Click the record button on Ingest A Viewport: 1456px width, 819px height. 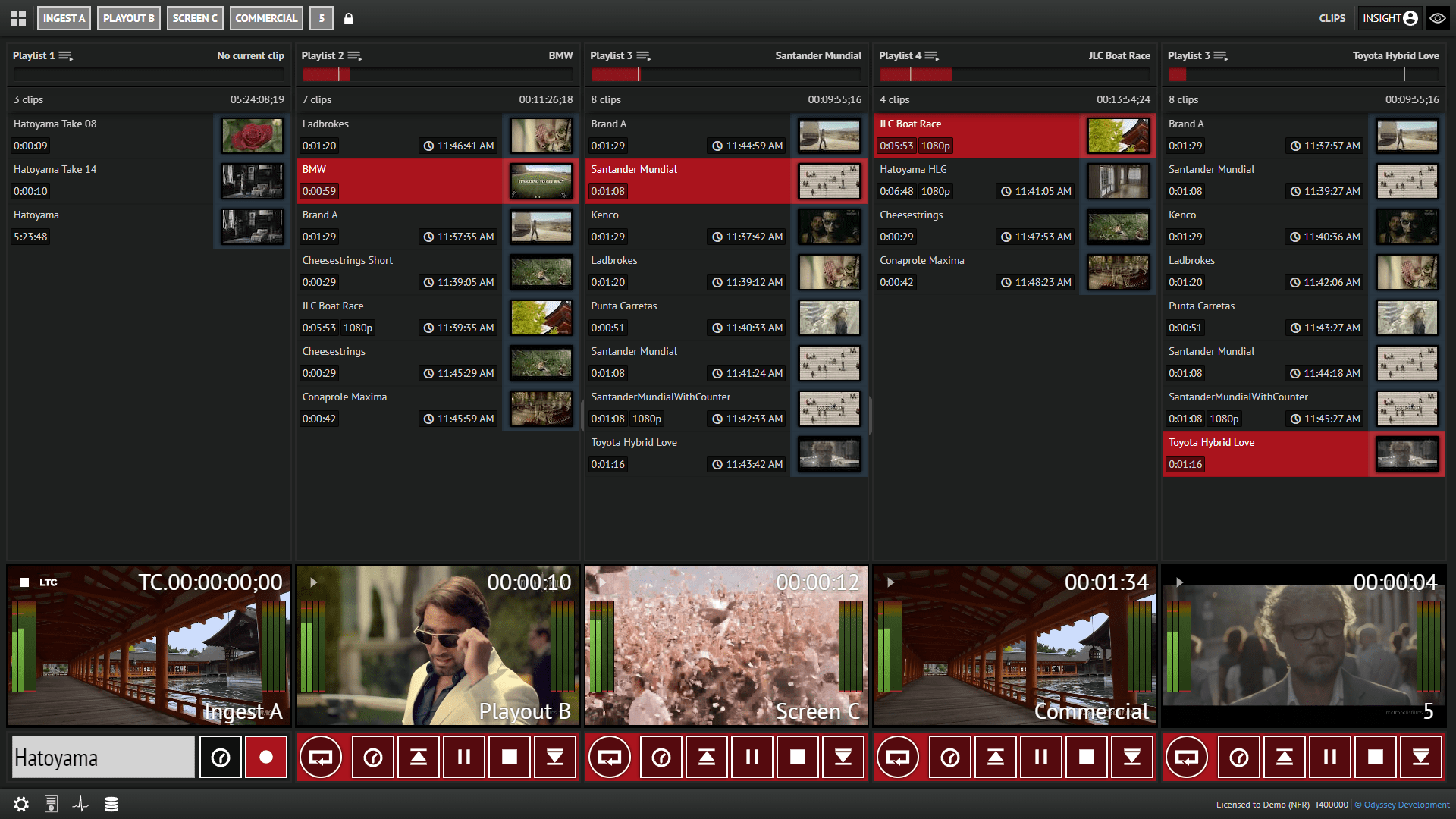[266, 756]
